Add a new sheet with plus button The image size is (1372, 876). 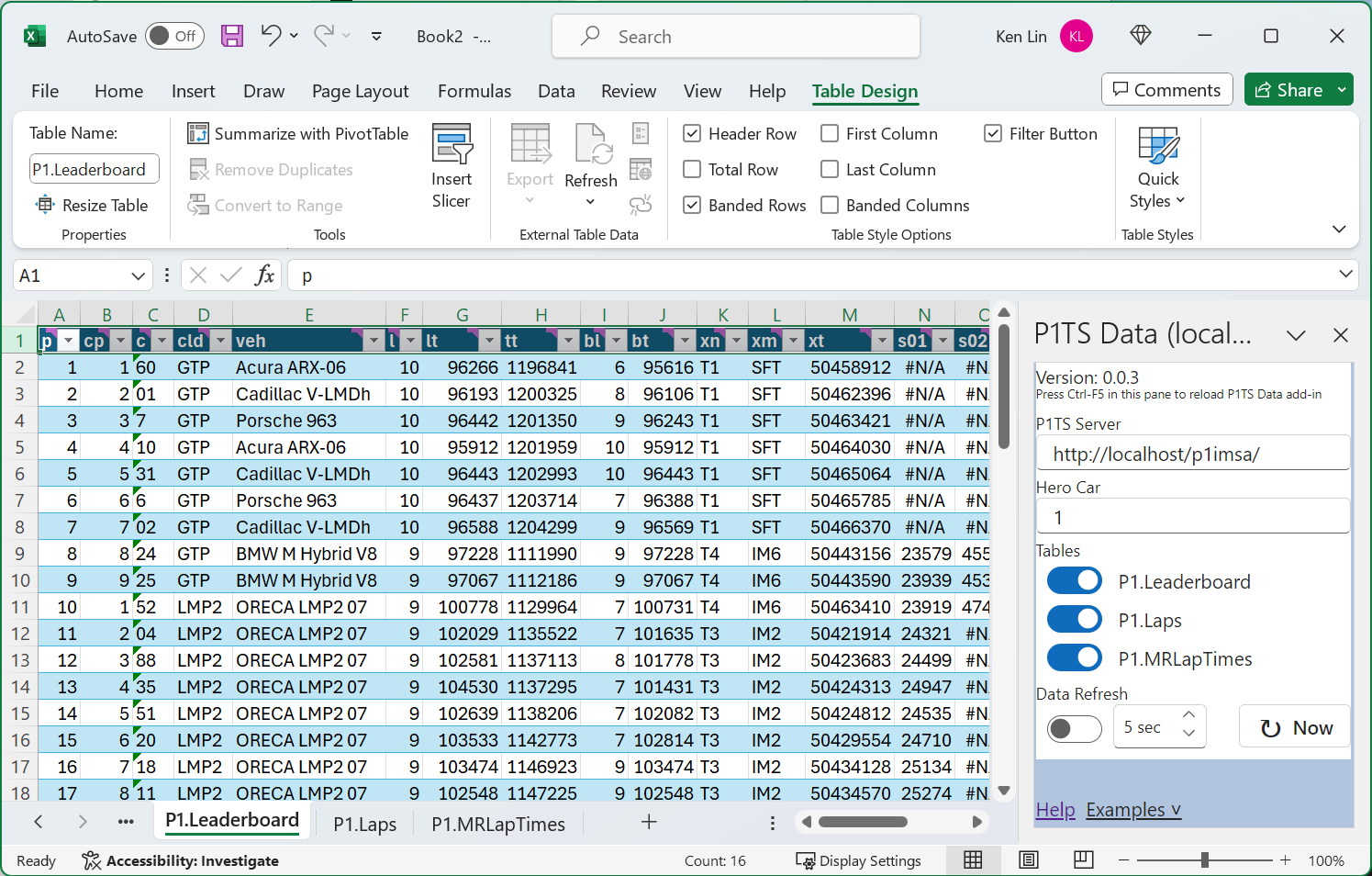click(649, 822)
